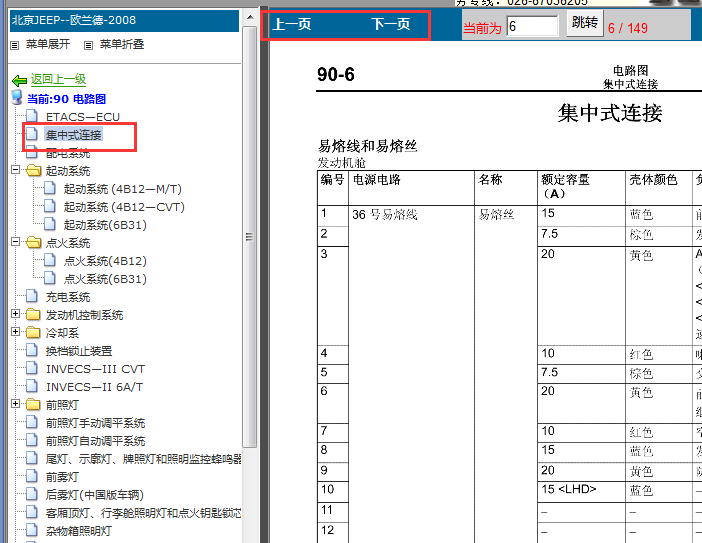Open 换档锁止装置 document
Viewport: 702px width, 543px height.
click(x=79, y=351)
